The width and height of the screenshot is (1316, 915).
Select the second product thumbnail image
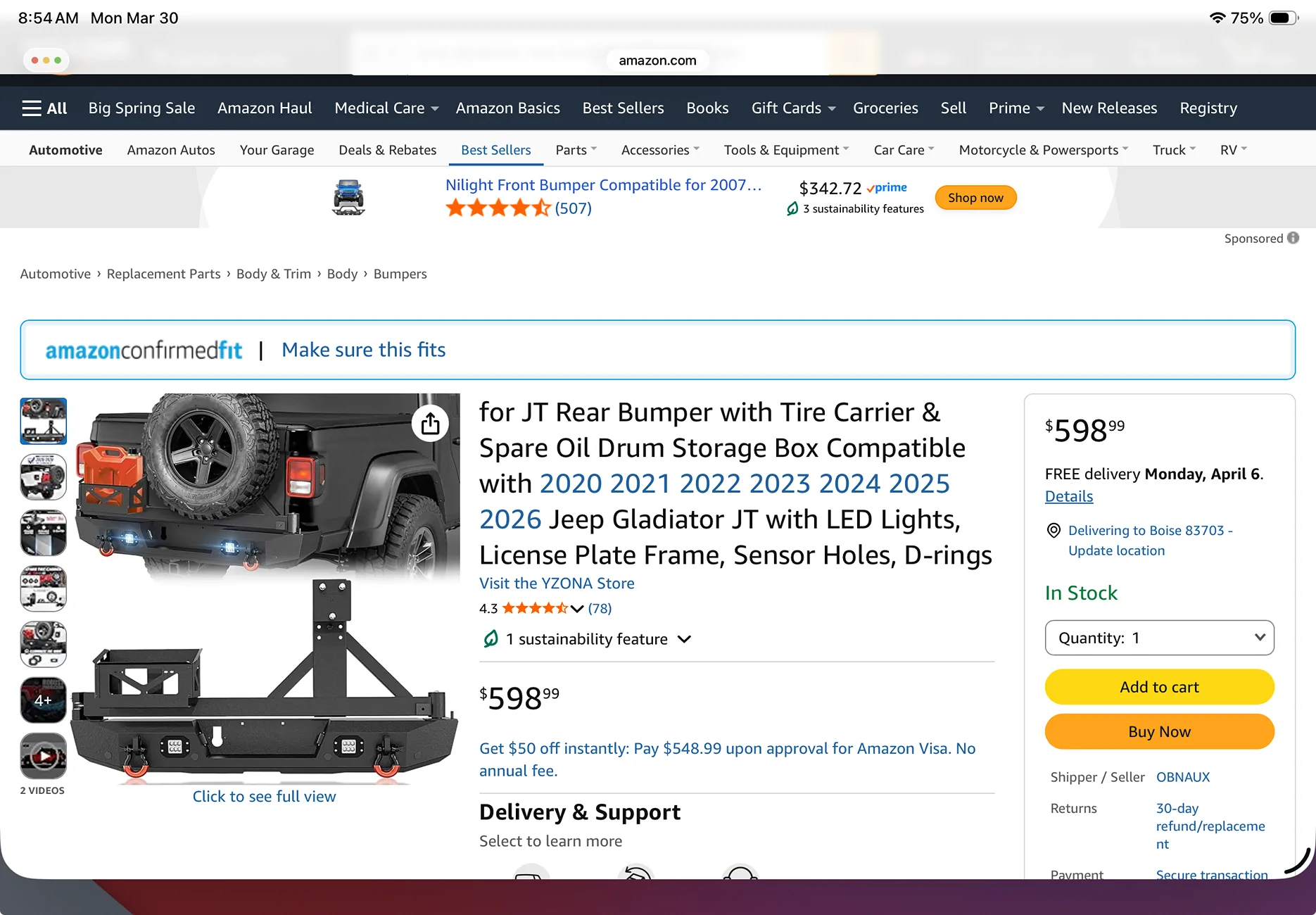tap(44, 477)
